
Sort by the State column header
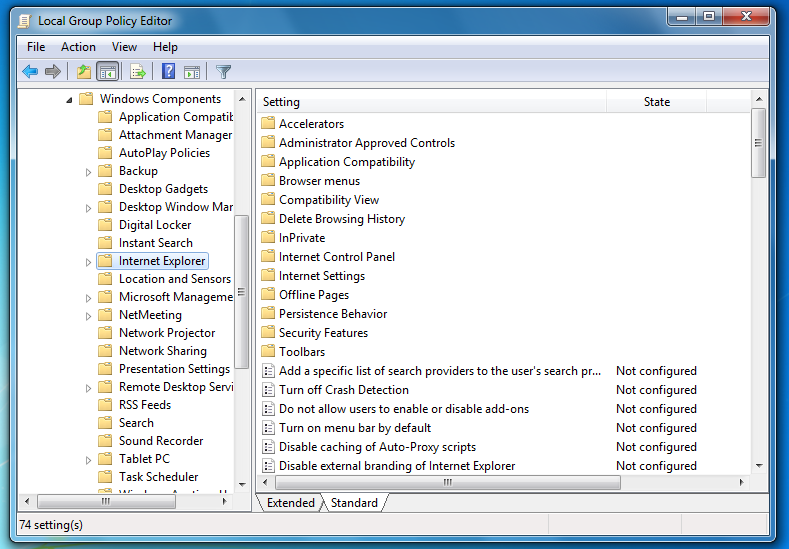[x=657, y=102]
